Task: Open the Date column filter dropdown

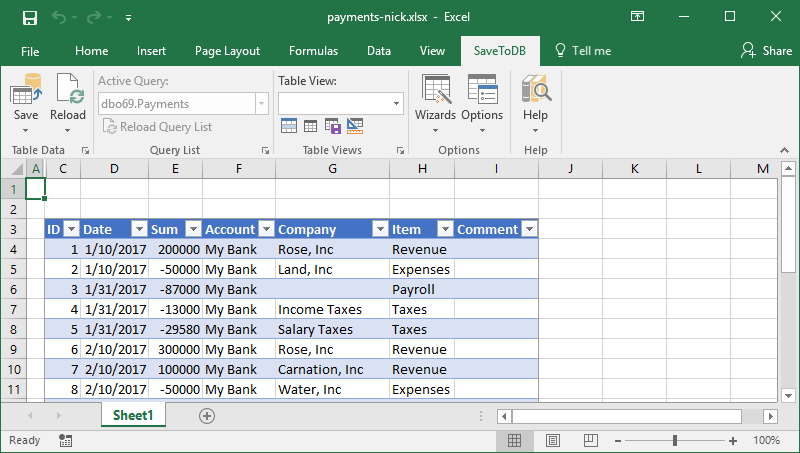Action: click(x=139, y=229)
